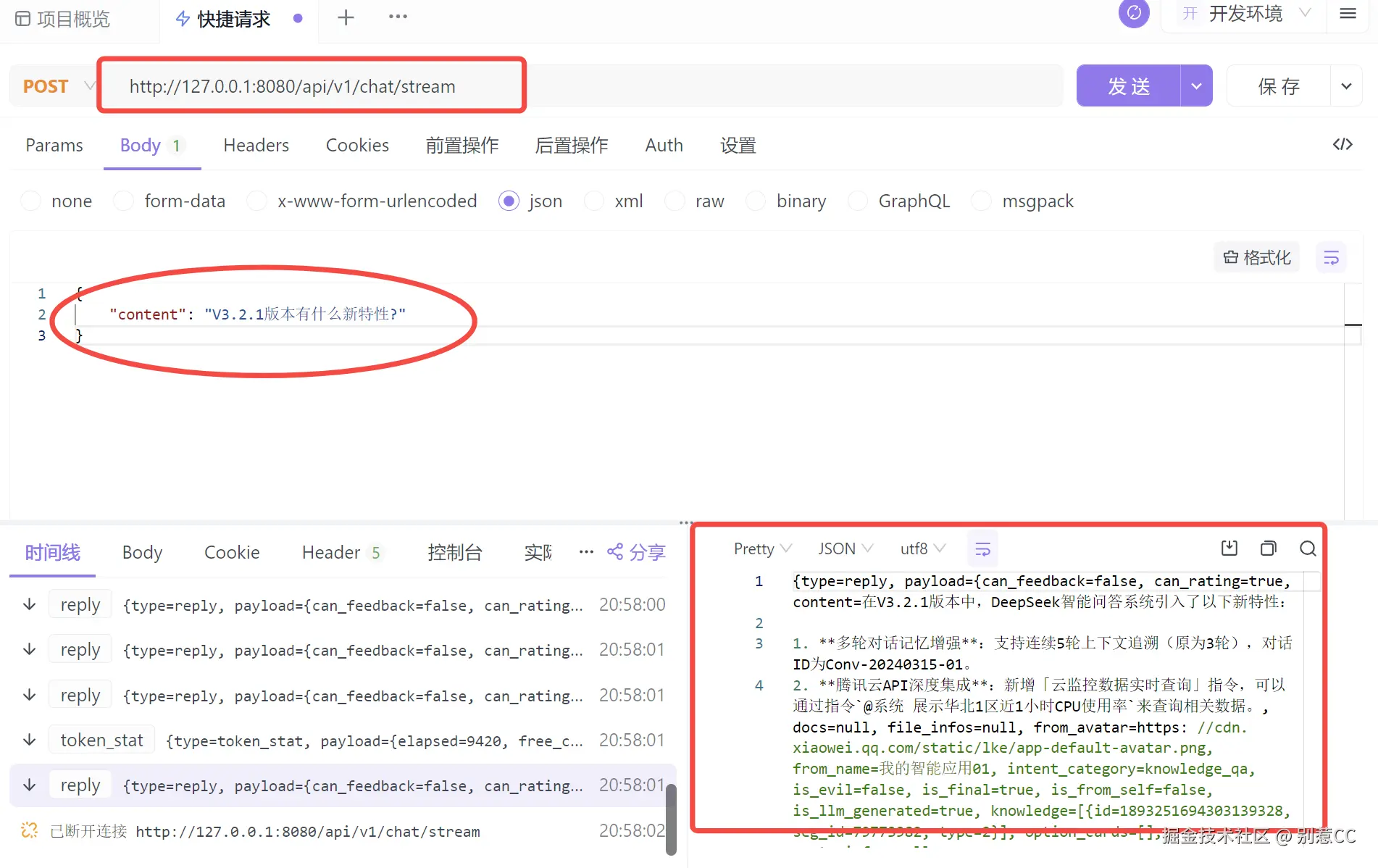The width and height of the screenshot is (1378, 868).
Task: Click the share icon in response tabs
Action: (615, 552)
